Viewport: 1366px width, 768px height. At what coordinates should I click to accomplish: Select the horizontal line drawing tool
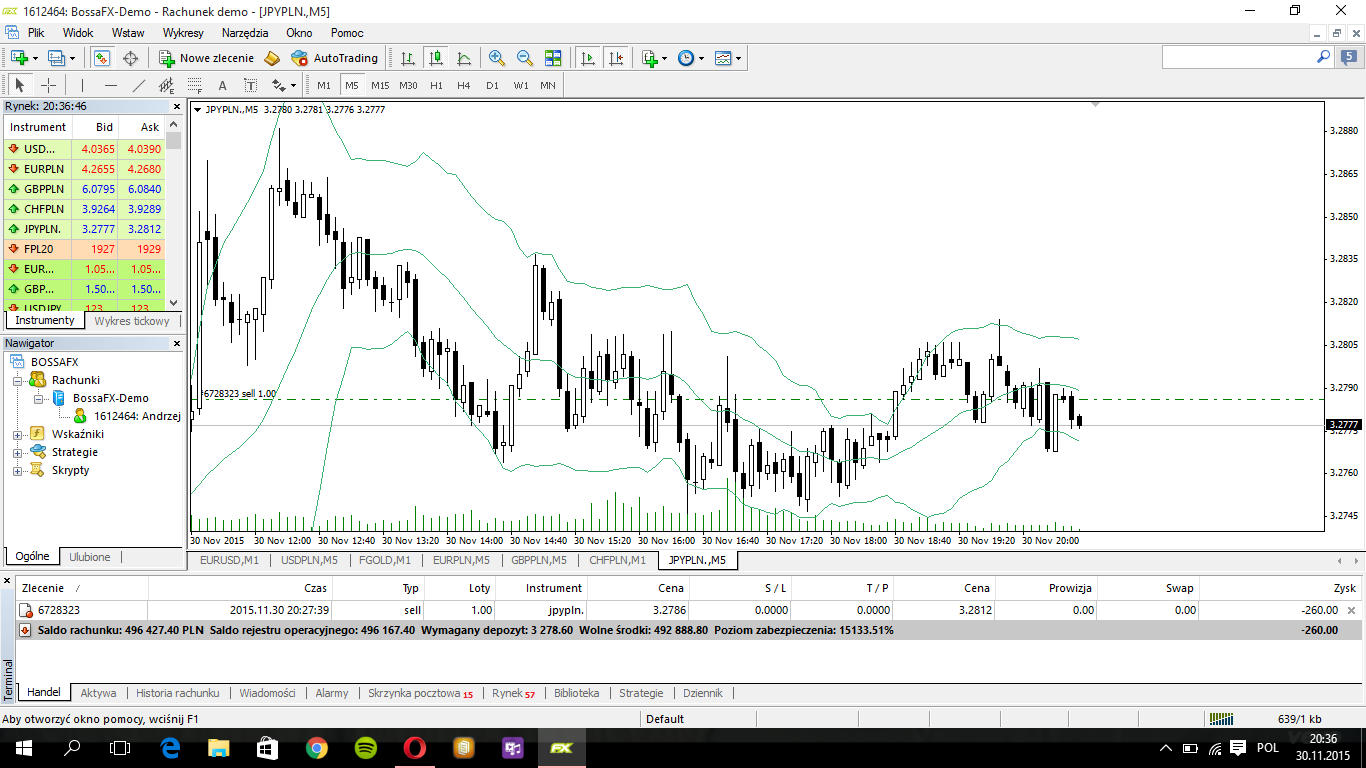pyautogui.click(x=111, y=85)
